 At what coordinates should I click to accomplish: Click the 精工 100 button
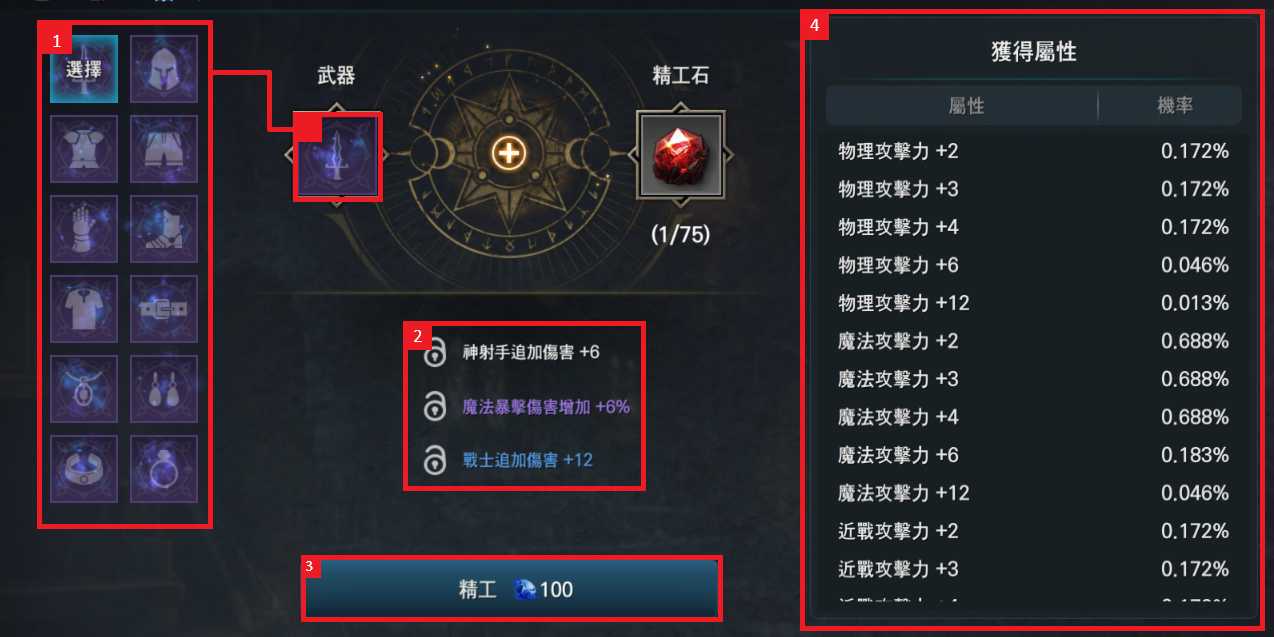(512, 589)
